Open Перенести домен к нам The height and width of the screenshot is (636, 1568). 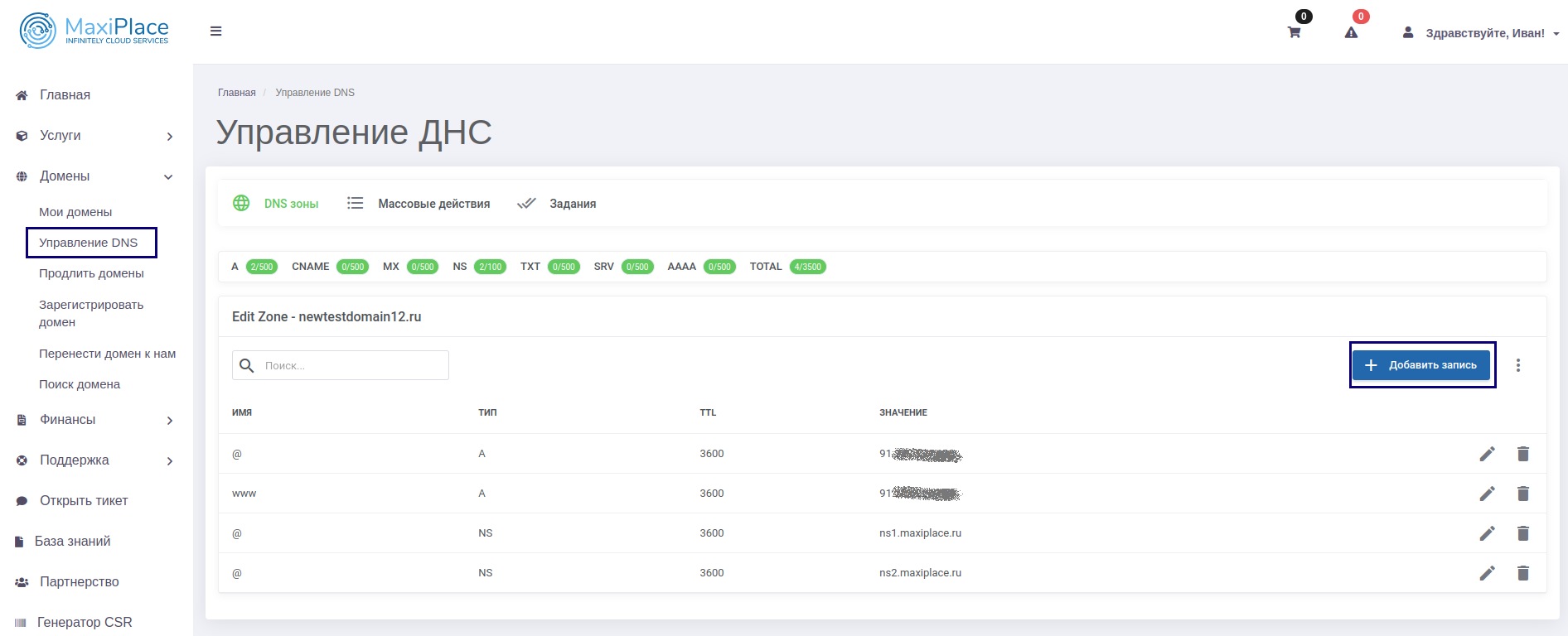click(107, 354)
